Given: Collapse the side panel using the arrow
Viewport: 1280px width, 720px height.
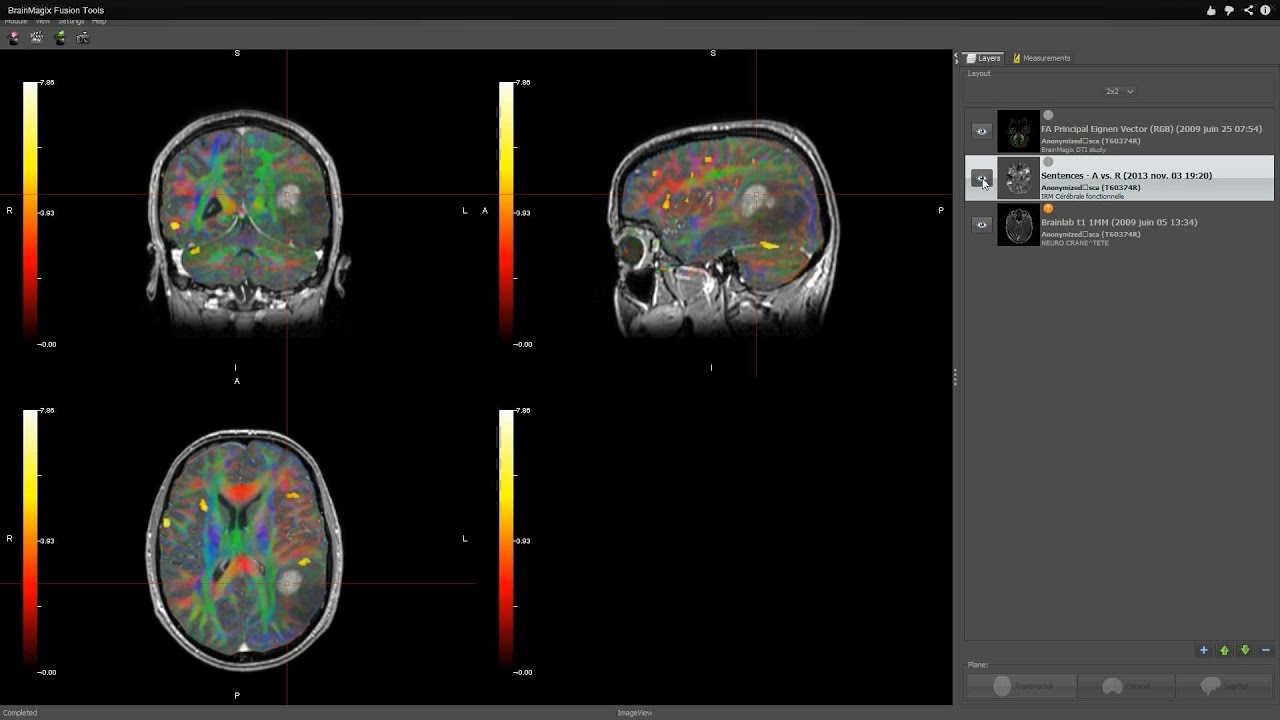Looking at the screenshot, I should point(956,58).
